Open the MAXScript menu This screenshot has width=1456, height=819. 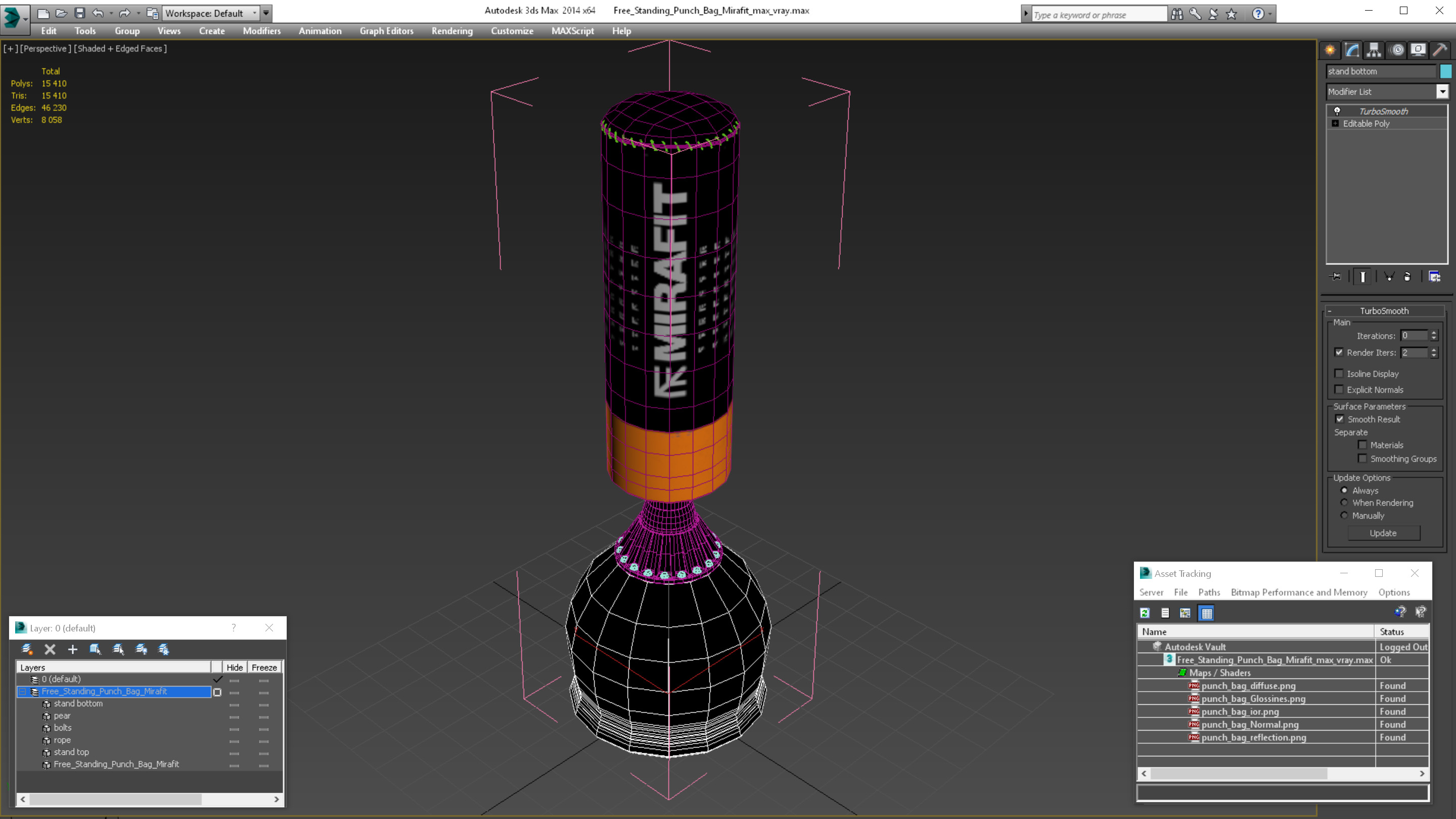point(573,31)
